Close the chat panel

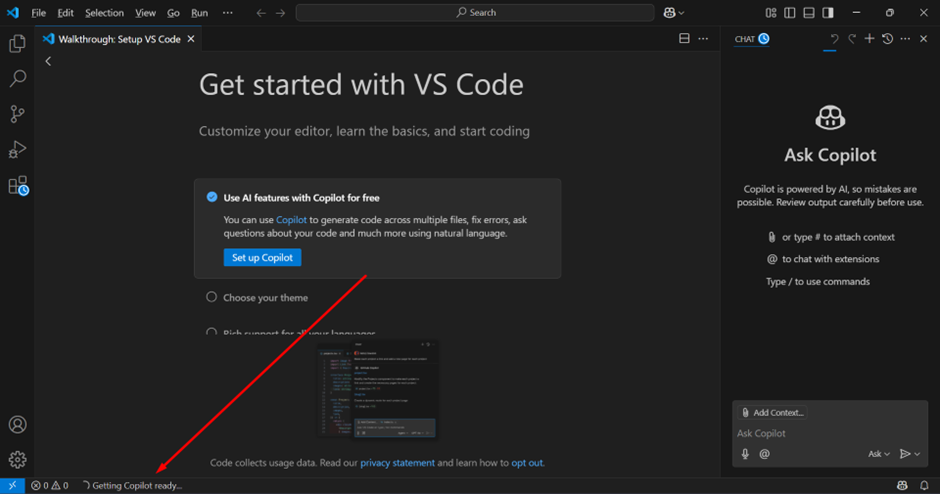(924, 39)
